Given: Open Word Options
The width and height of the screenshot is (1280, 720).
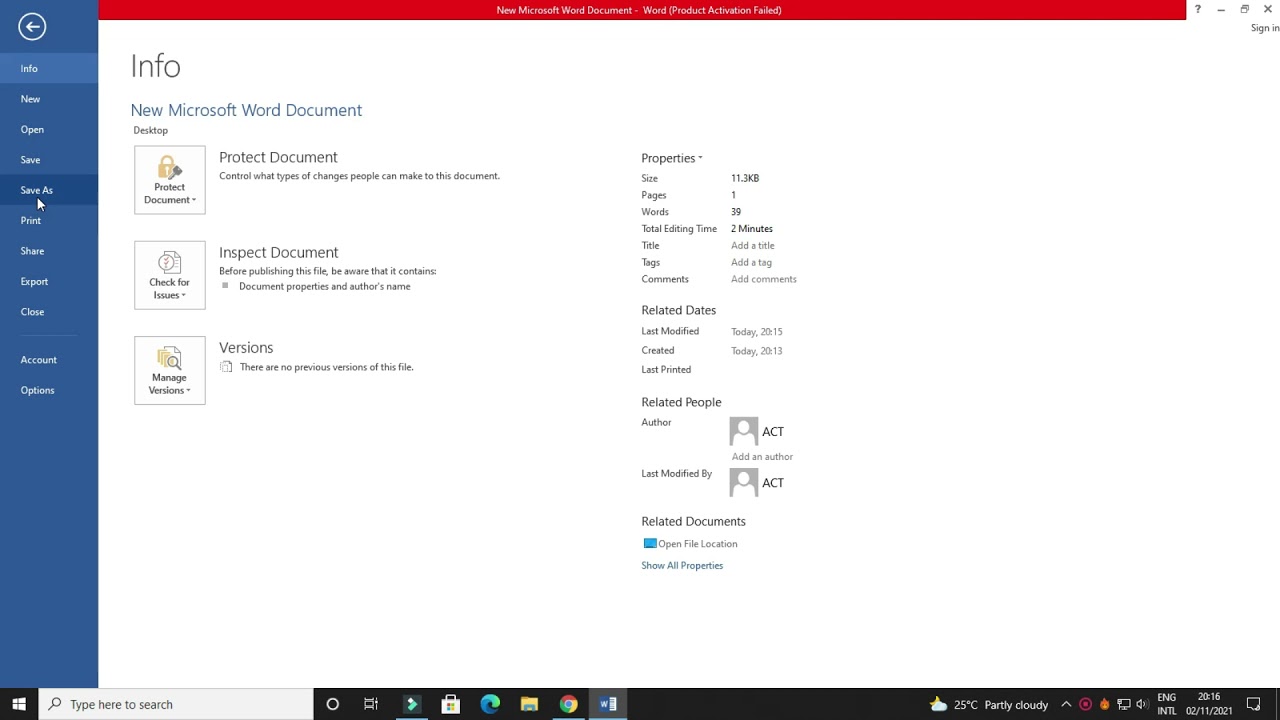Looking at the screenshot, I should click(49, 390).
